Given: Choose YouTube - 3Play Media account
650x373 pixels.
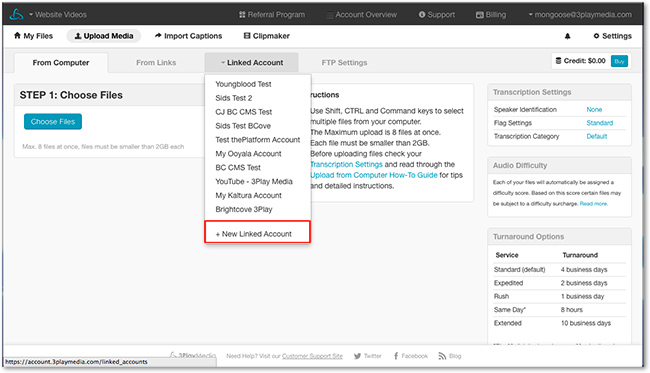Looking at the screenshot, I should (254, 182).
